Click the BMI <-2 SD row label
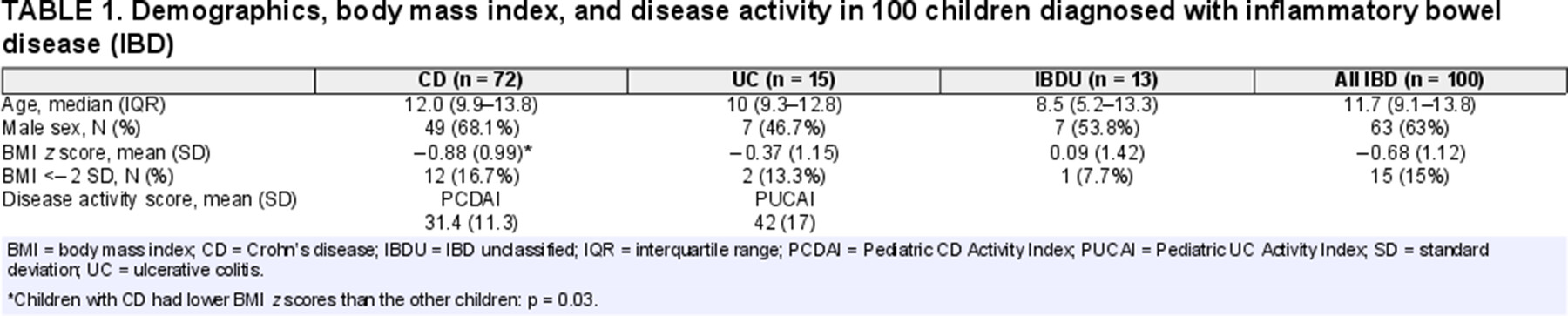 click(x=87, y=176)
